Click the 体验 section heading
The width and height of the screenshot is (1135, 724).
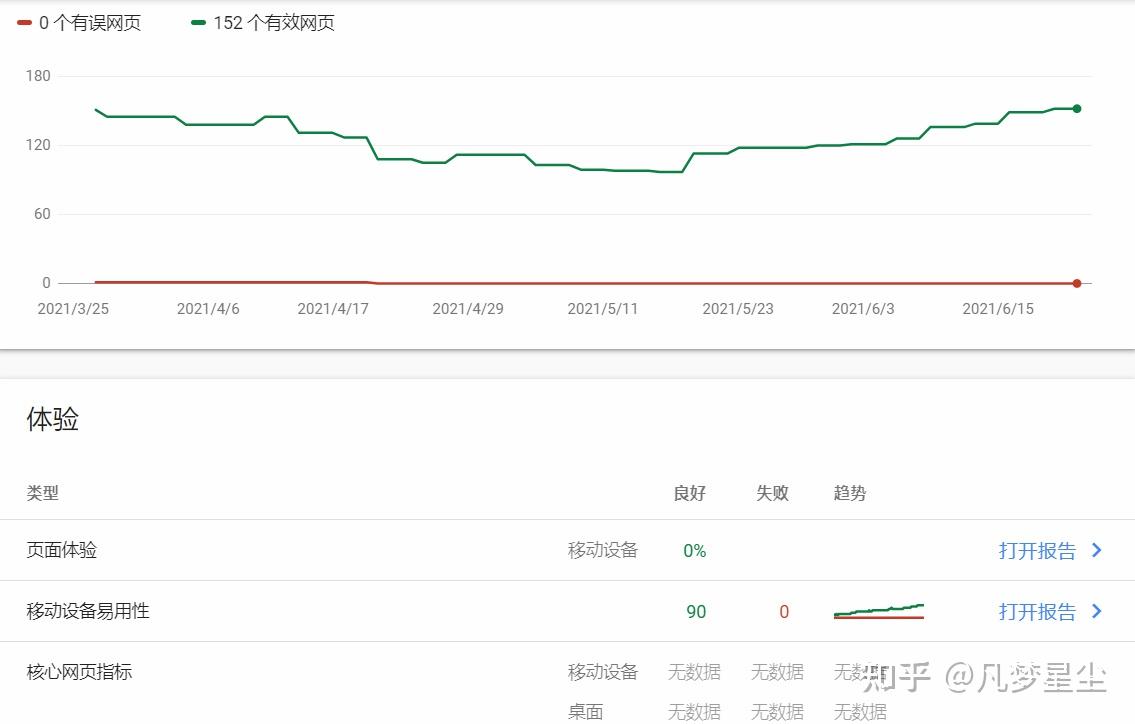click(x=52, y=419)
